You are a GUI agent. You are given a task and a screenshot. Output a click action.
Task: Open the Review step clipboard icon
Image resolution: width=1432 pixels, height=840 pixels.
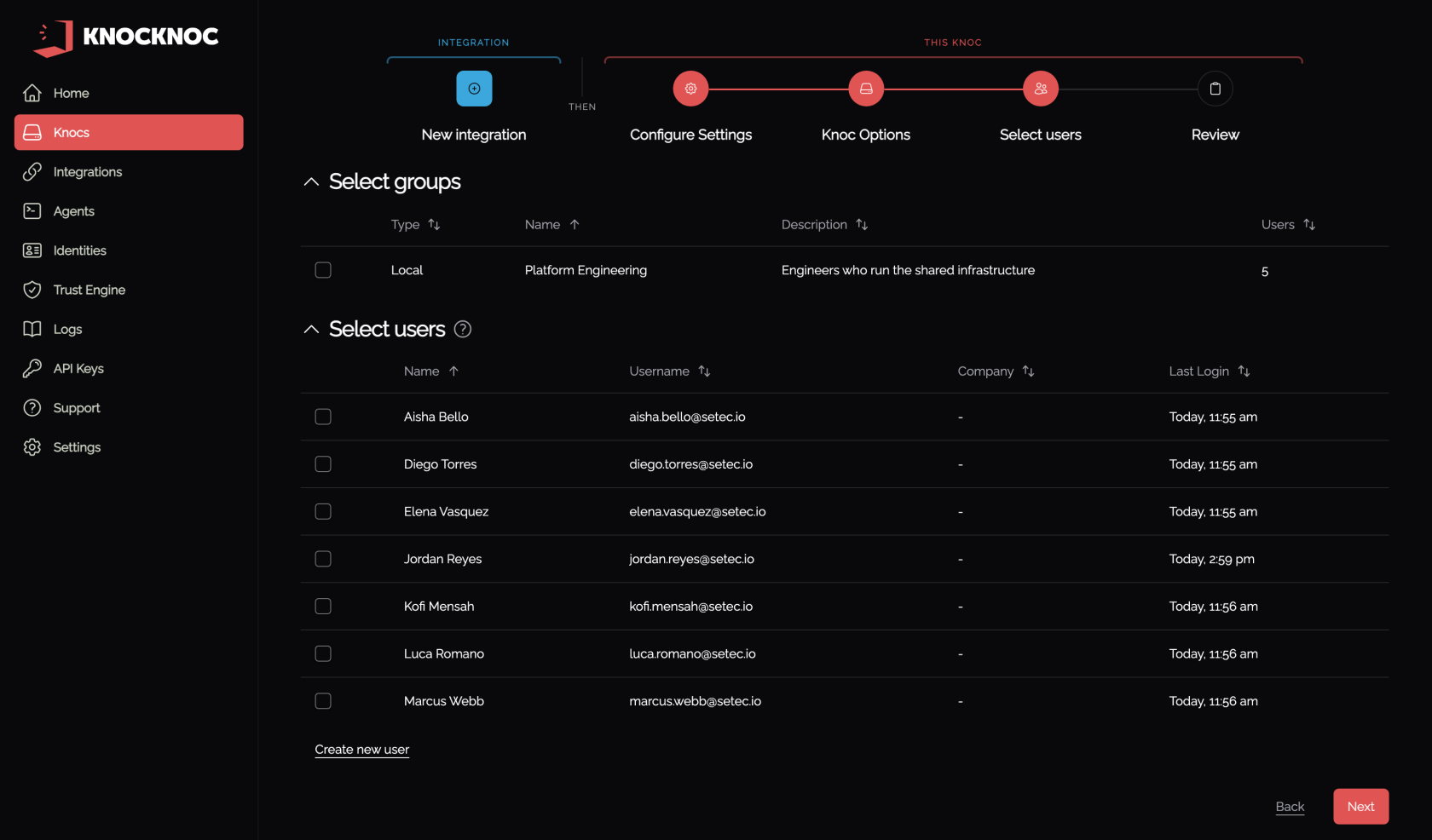[x=1215, y=89]
